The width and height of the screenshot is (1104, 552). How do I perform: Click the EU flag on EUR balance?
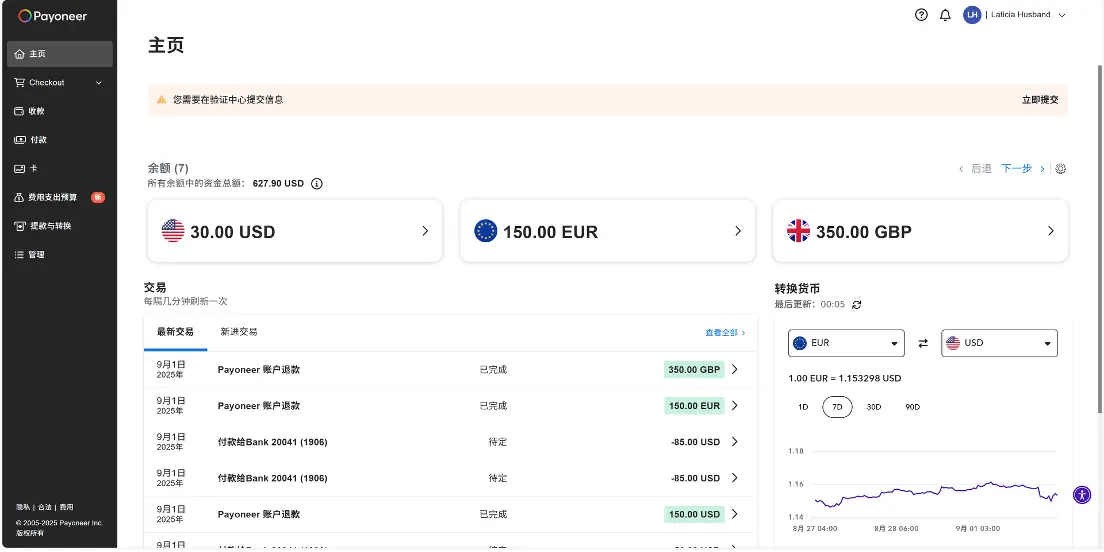coord(486,231)
